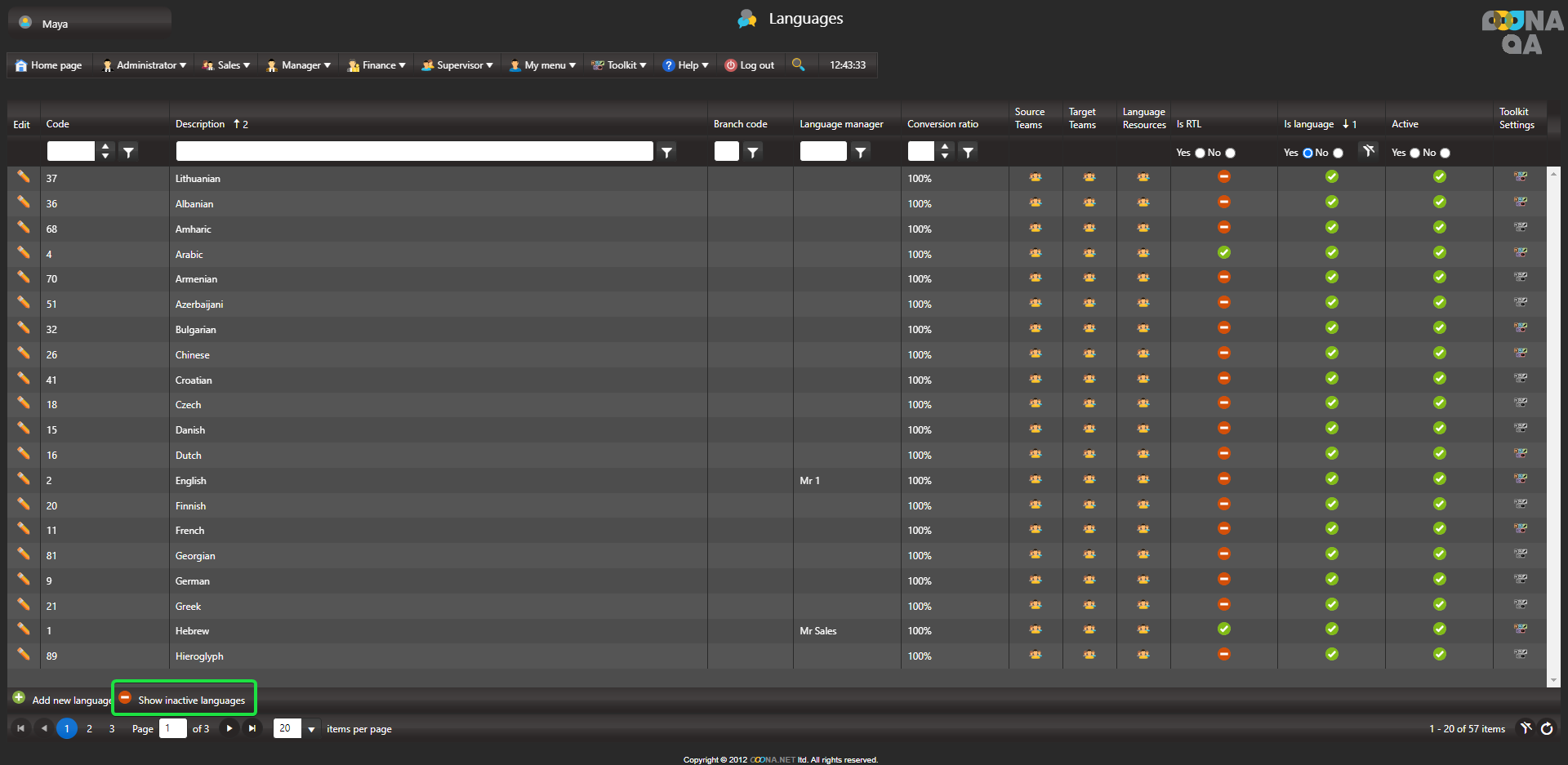
Task: Clear the Is language filter
Action: pyautogui.click(x=1369, y=150)
